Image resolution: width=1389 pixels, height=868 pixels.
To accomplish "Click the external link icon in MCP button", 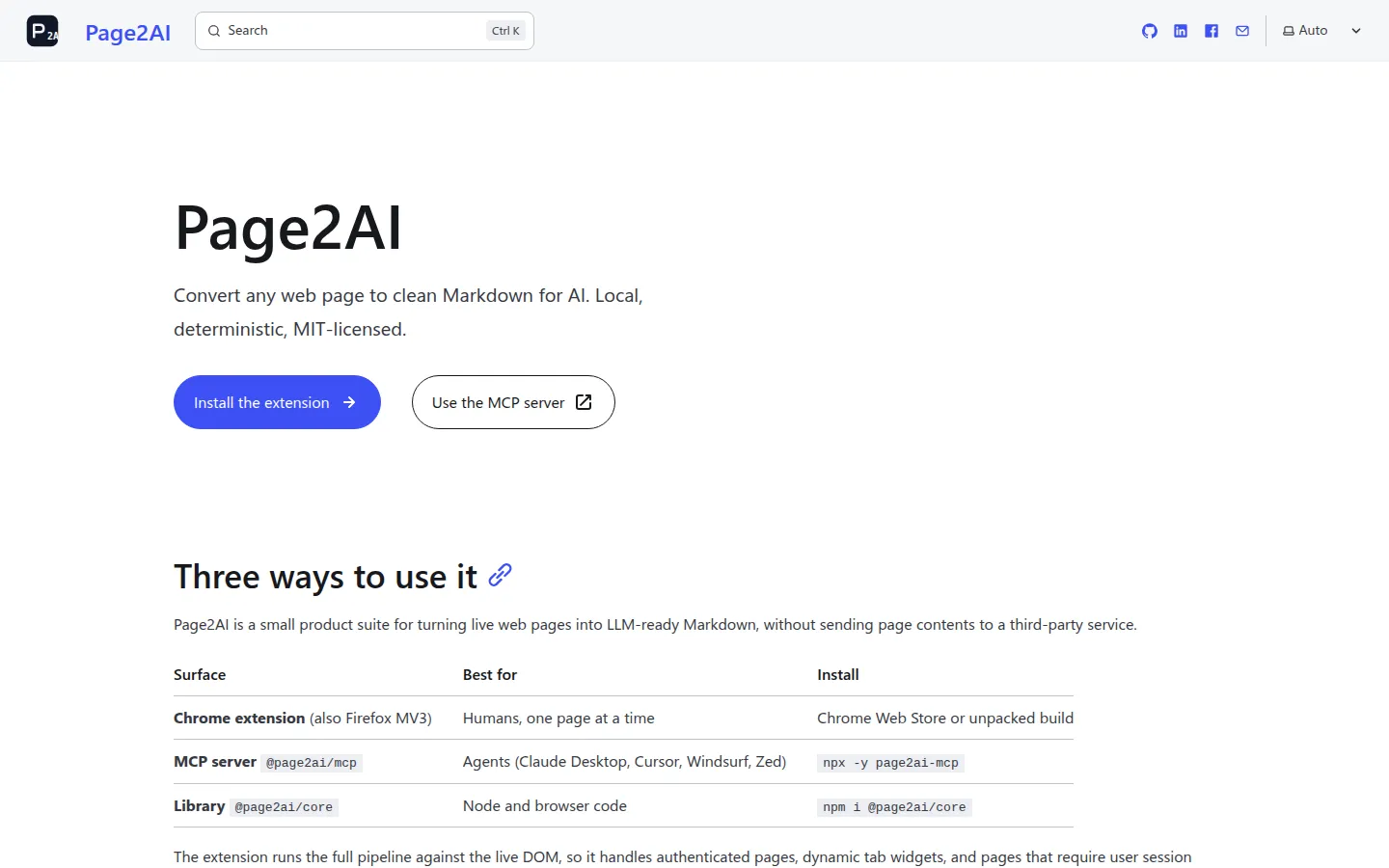I will [x=584, y=402].
